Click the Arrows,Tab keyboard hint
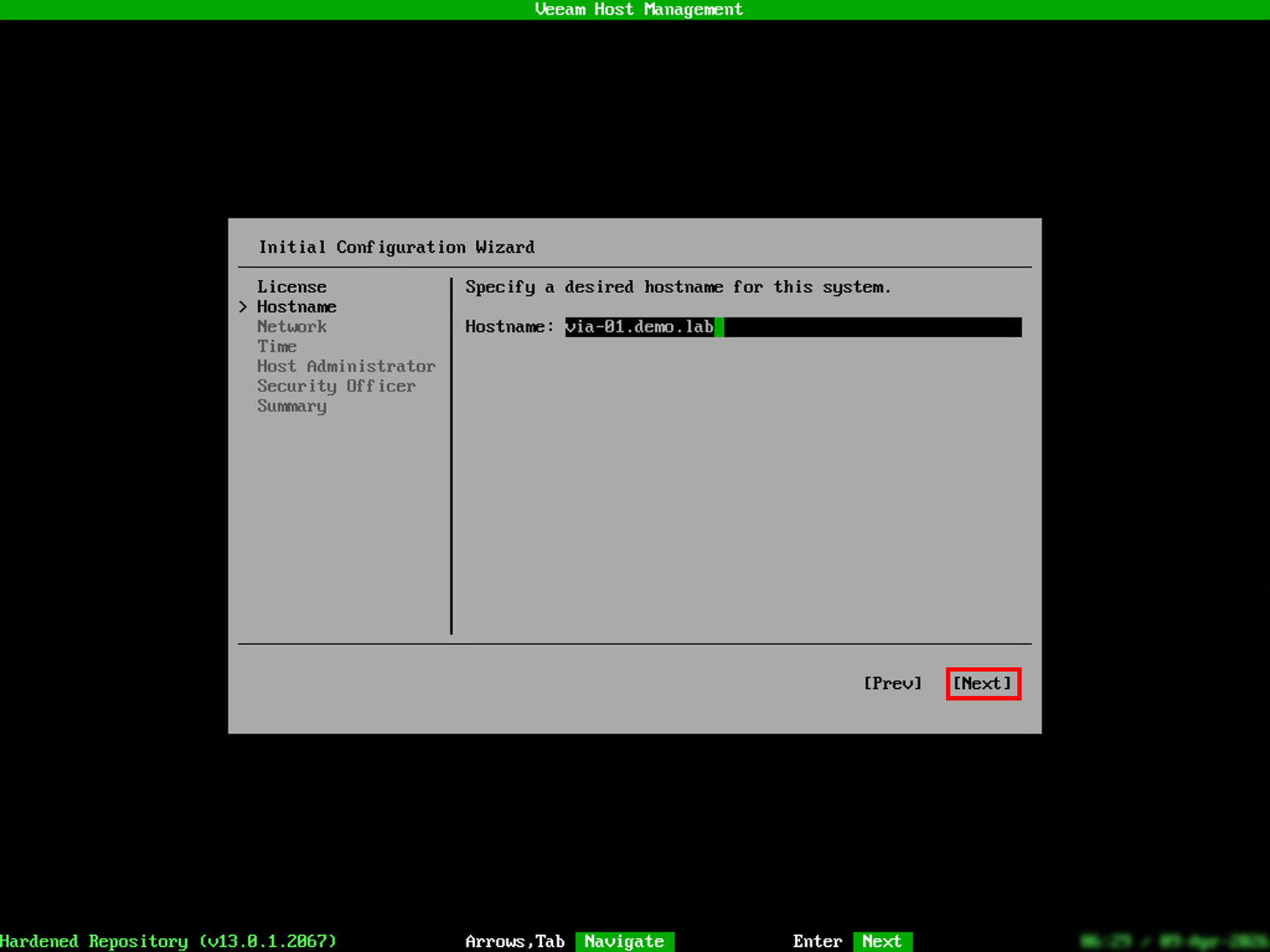The image size is (1270, 952). 515,941
